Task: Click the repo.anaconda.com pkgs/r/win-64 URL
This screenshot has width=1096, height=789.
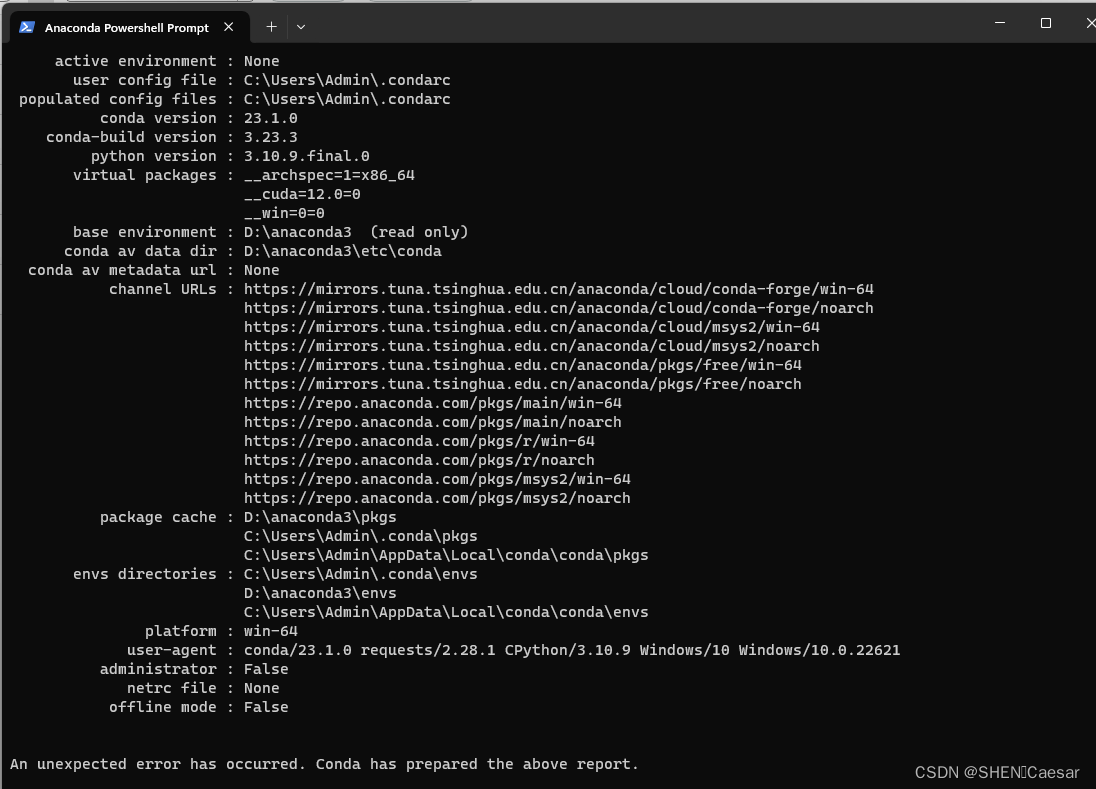Action: [x=419, y=441]
